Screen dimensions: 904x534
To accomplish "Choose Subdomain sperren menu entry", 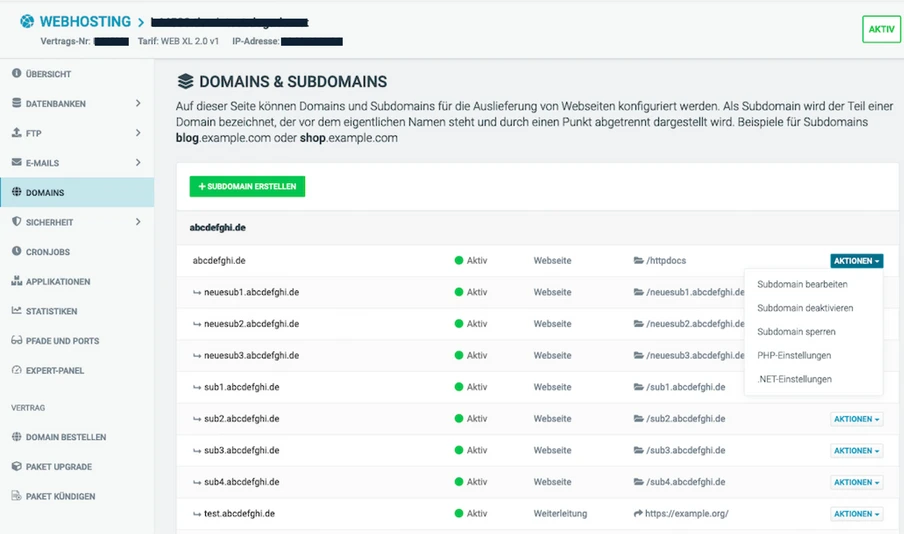I will click(796, 332).
